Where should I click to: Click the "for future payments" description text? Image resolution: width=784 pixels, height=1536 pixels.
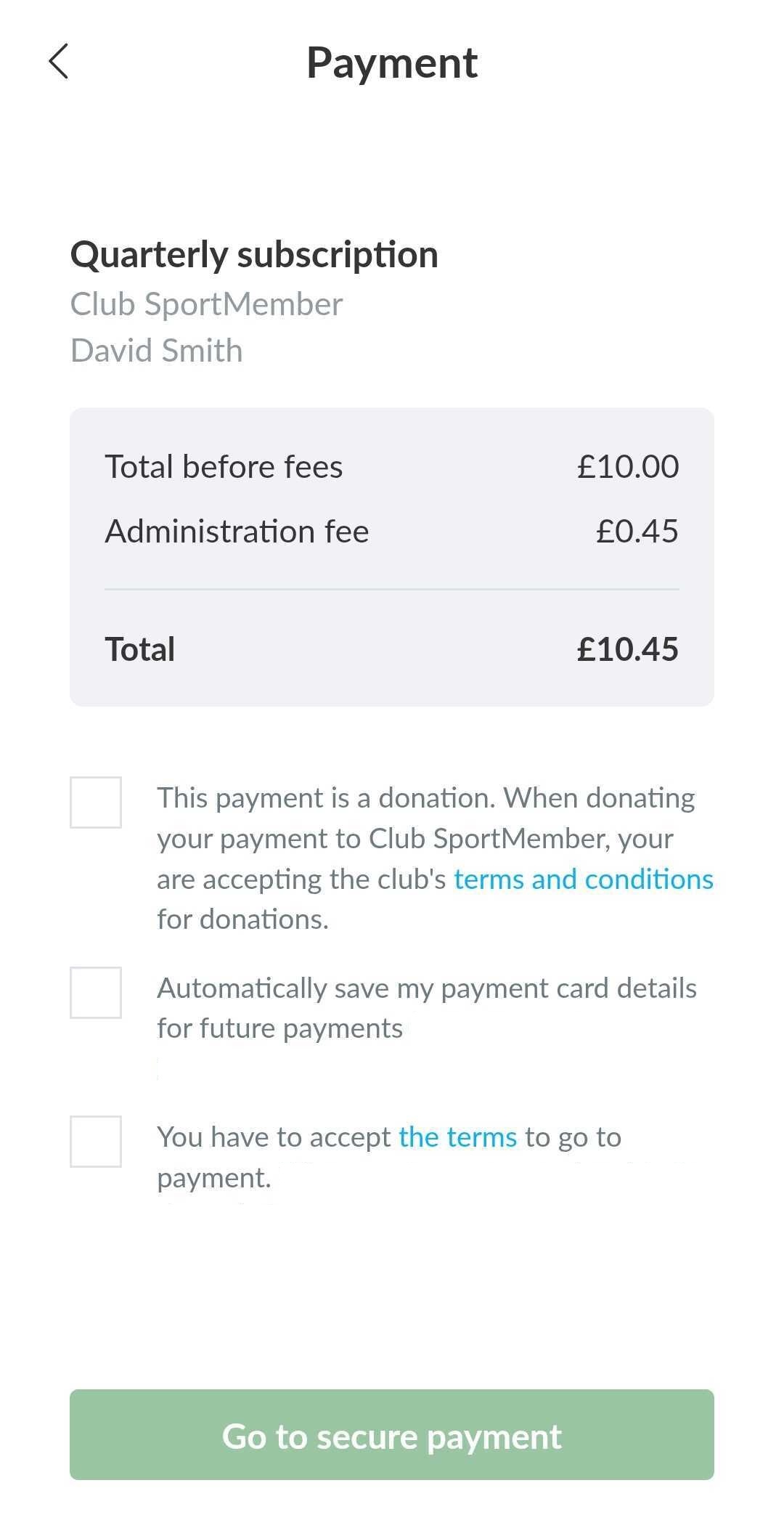(279, 1028)
